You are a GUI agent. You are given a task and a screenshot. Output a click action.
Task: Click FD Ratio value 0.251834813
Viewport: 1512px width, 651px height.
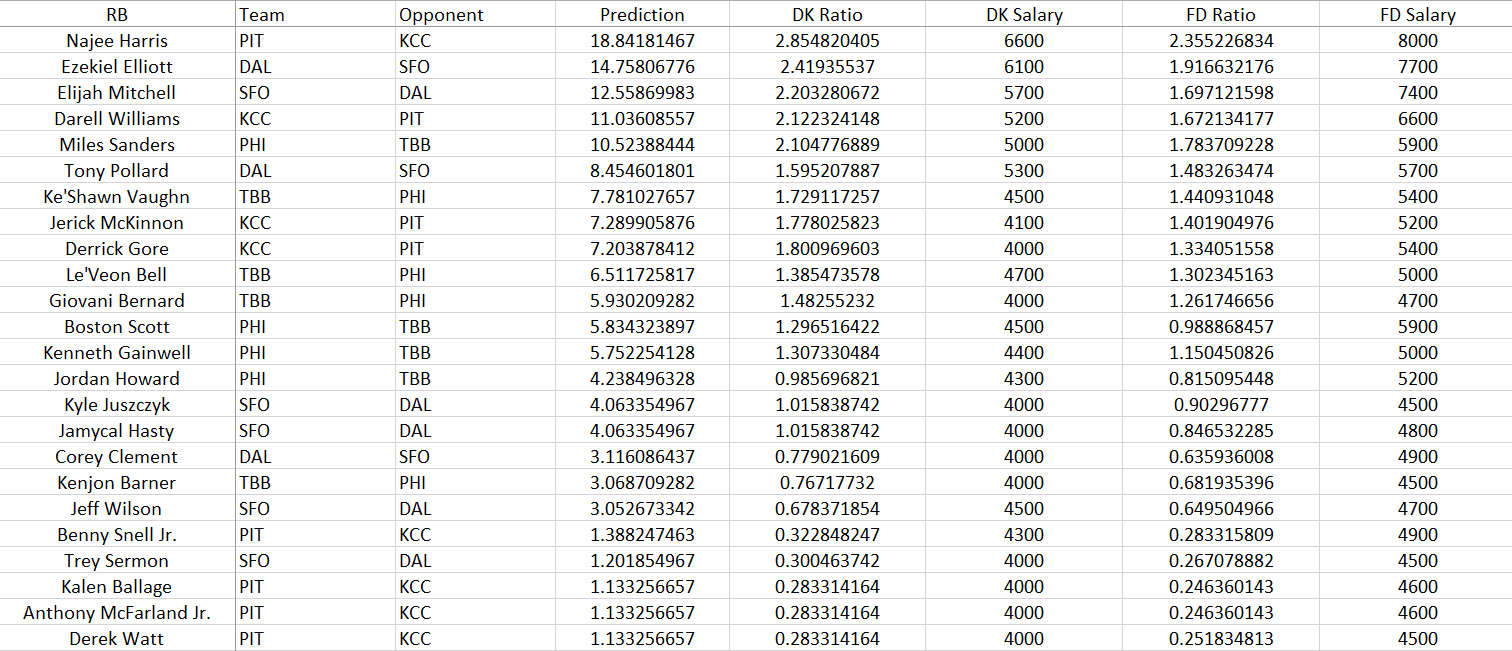coord(1220,639)
